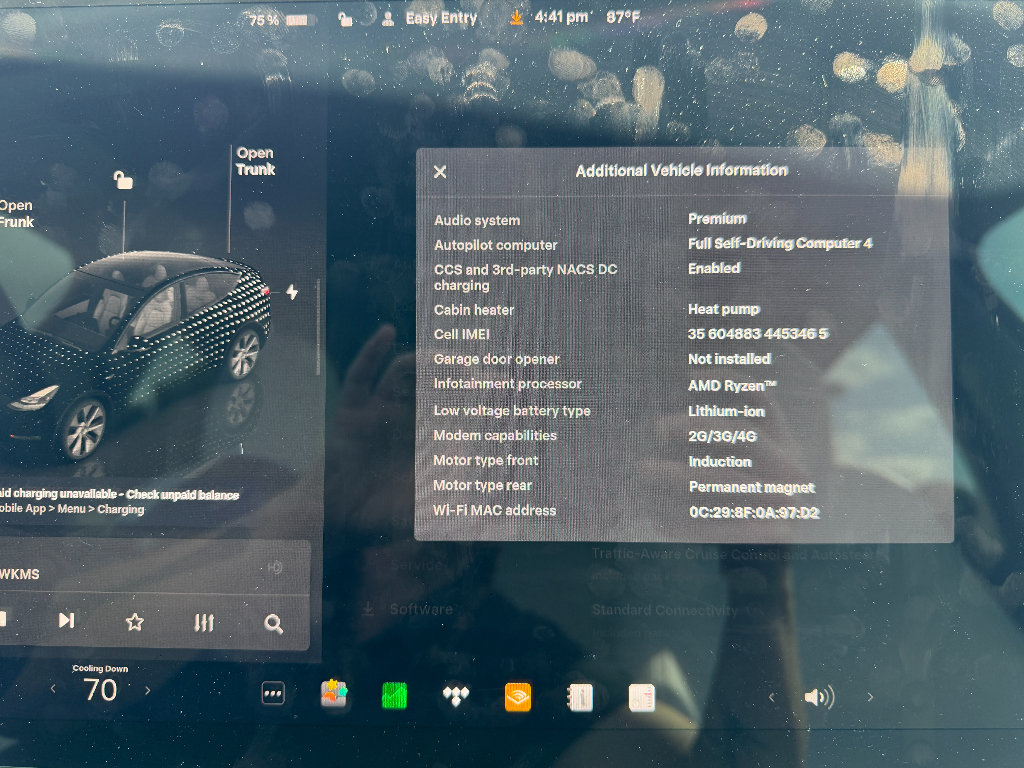Close the Additional Vehicle Information dialog
The height and width of the screenshot is (768, 1024).
(440, 172)
